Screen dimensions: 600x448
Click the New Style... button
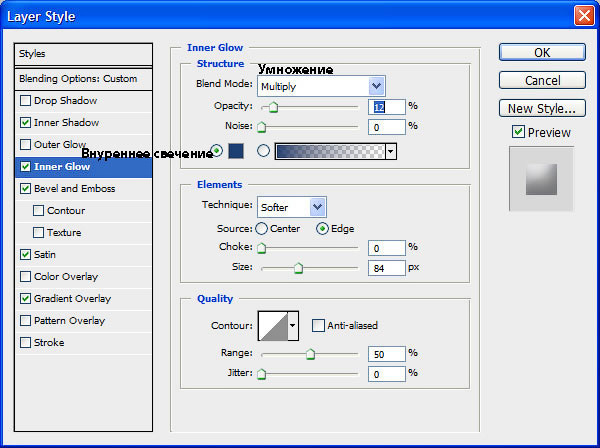[x=542, y=108]
